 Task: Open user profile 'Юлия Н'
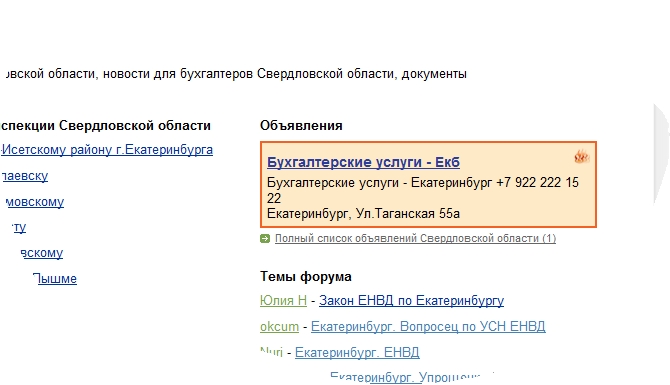pos(283,301)
